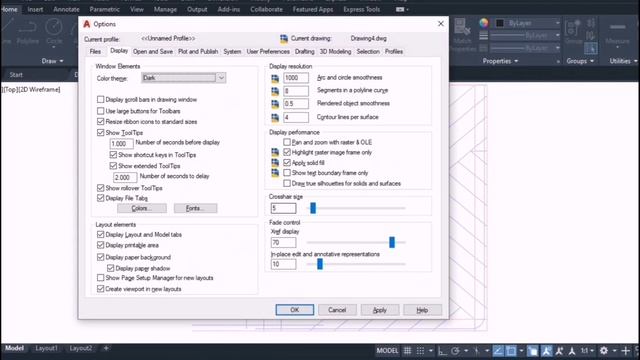This screenshot has height=360, width=640.
Task: Open the ByLayer object color dropdown
Action: [x=527, y=23]
